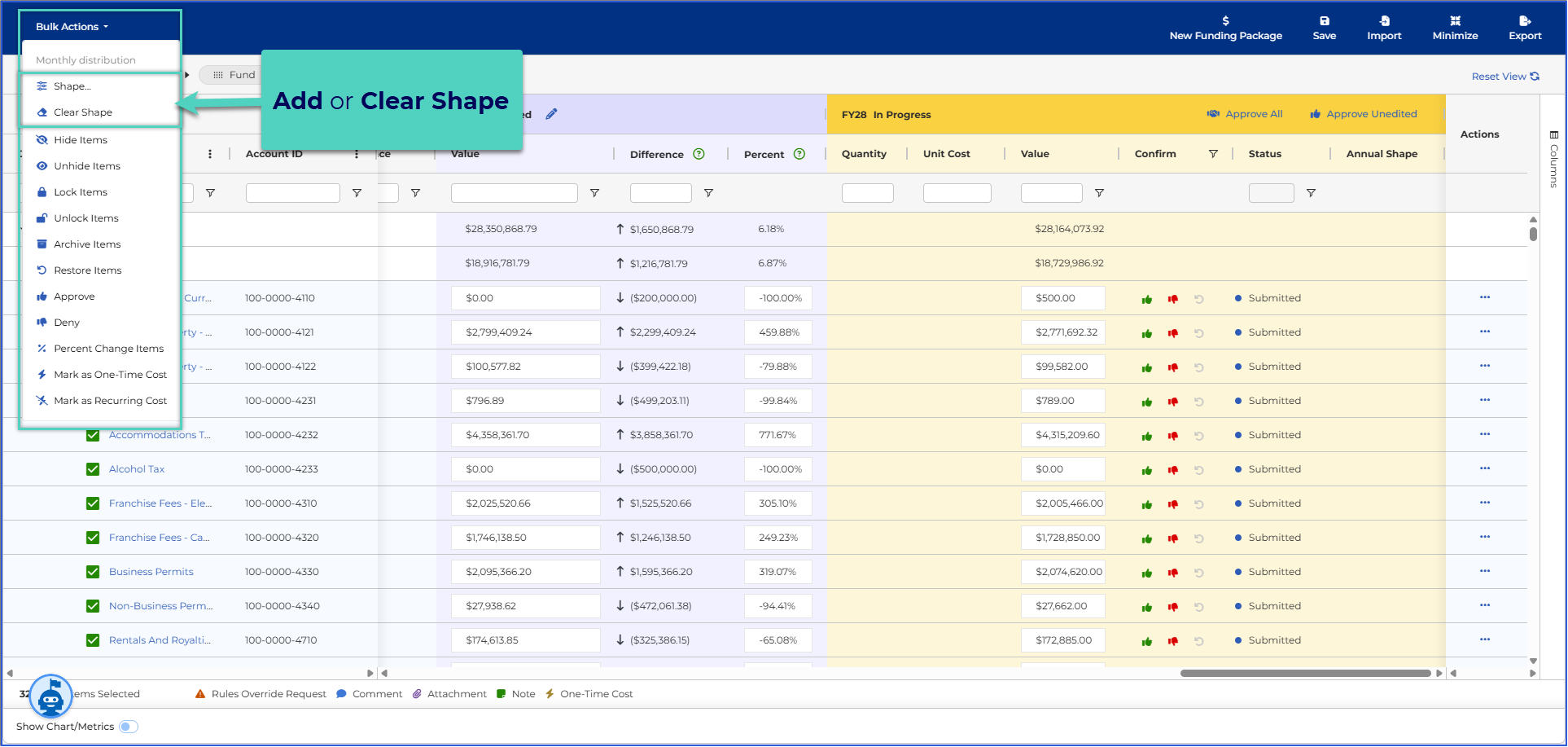Open filter icon on Confirm column
1568x747 pixels.
1212,154
